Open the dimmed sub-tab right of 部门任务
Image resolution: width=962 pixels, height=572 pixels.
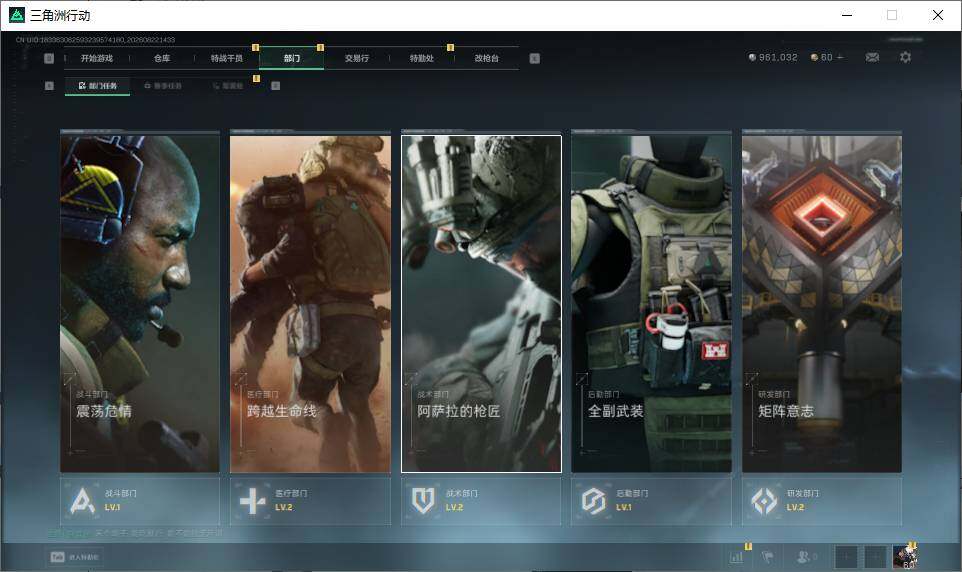(x=163, y=86)
